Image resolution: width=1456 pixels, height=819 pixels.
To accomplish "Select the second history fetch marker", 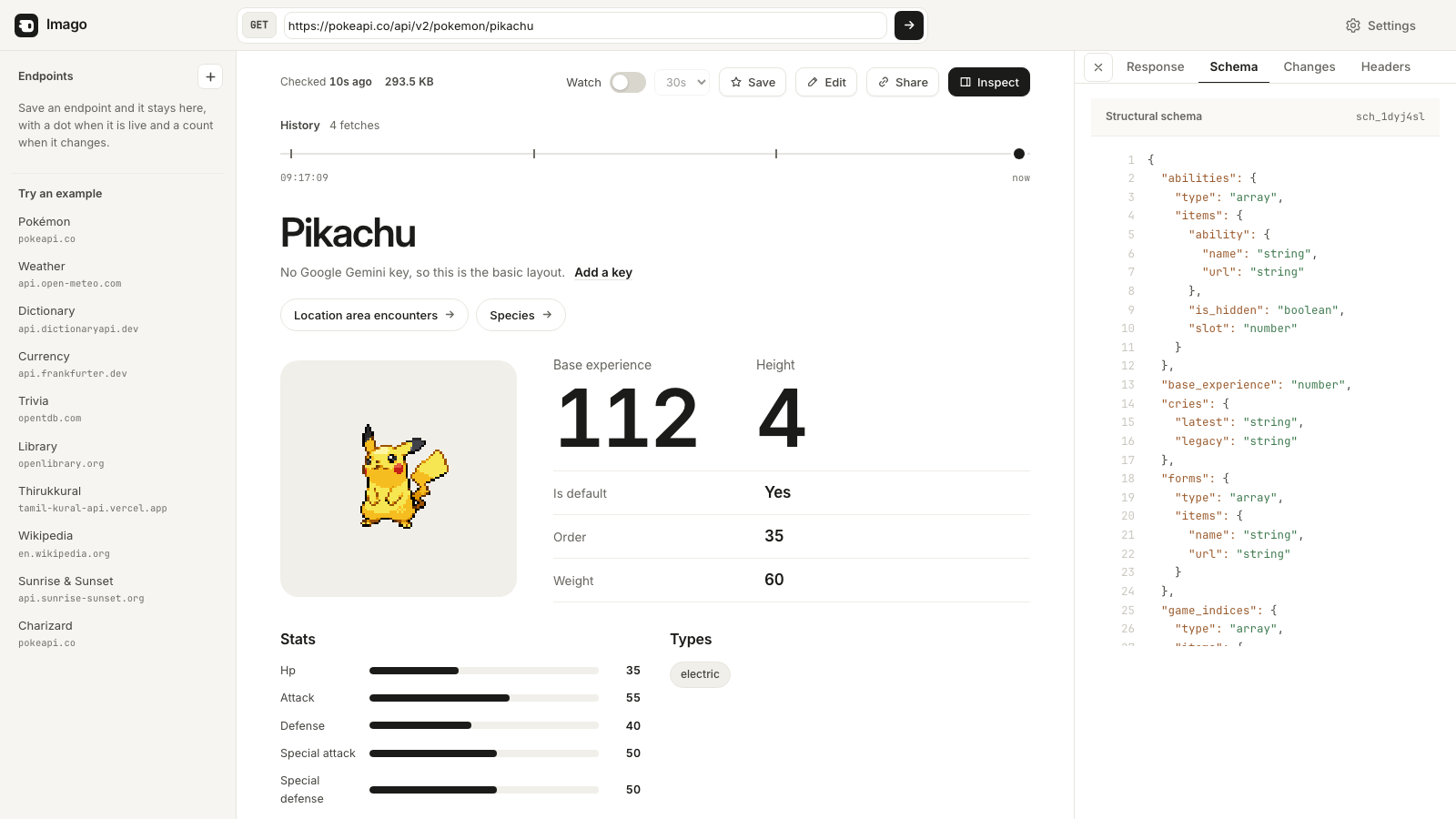I will pos(534,154).
